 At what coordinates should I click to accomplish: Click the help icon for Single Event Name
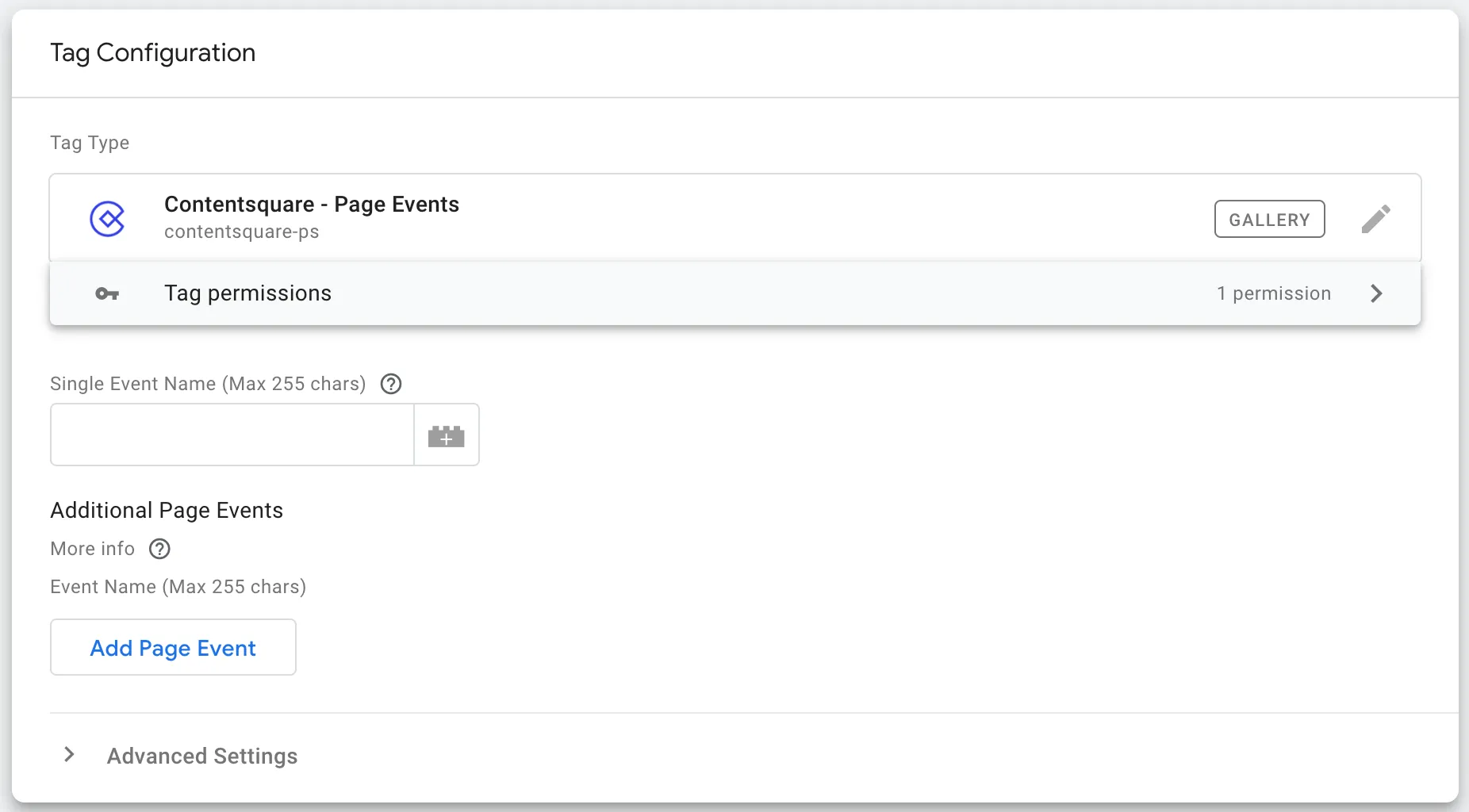(391, 384)
